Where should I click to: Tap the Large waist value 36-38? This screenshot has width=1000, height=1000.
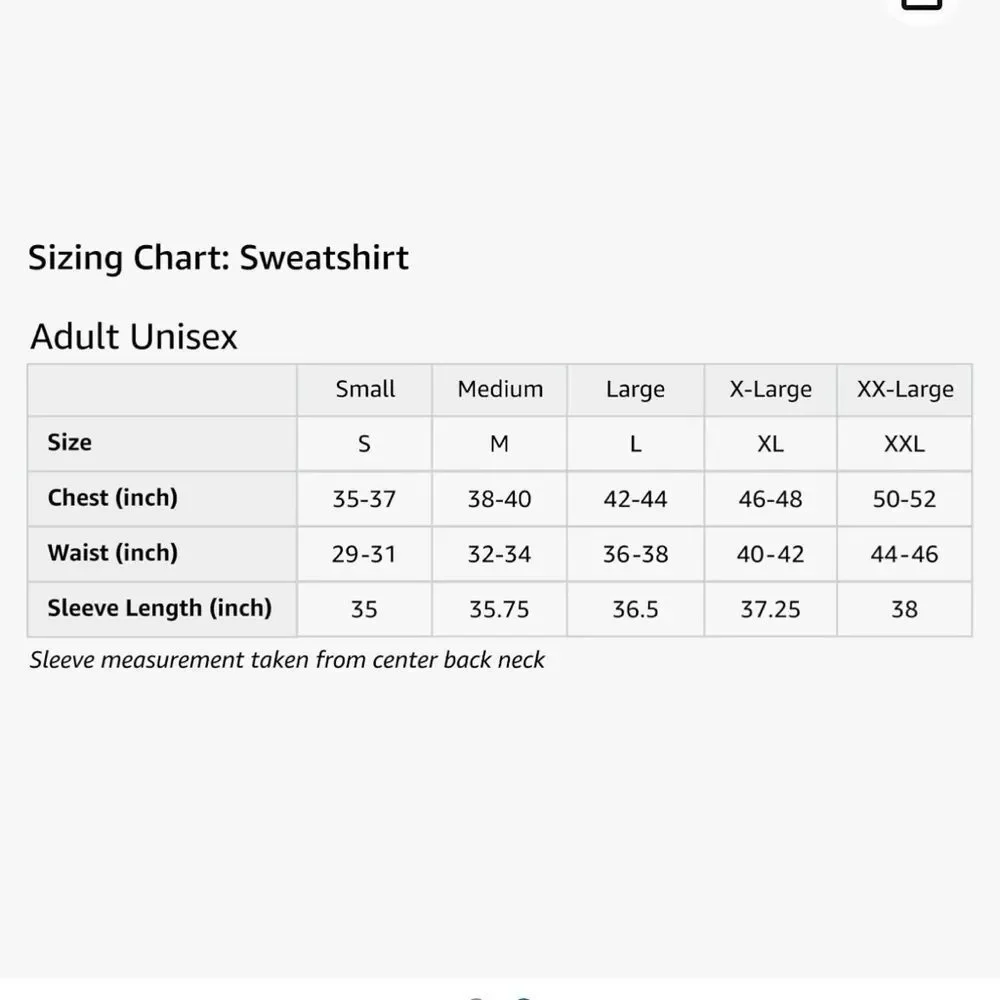635,554
